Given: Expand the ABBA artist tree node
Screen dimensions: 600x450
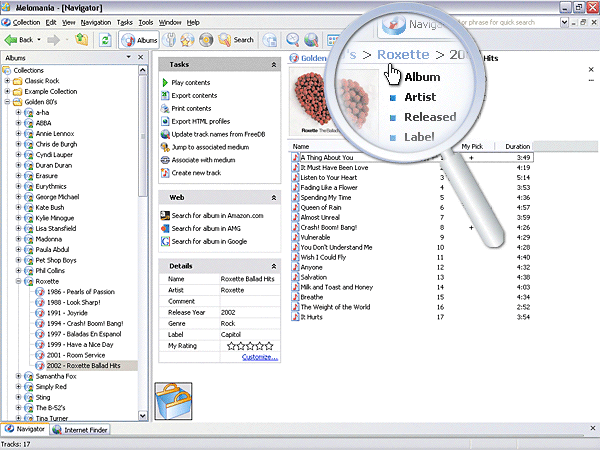Looking at the screenshot, I should (x=19, y=124).
